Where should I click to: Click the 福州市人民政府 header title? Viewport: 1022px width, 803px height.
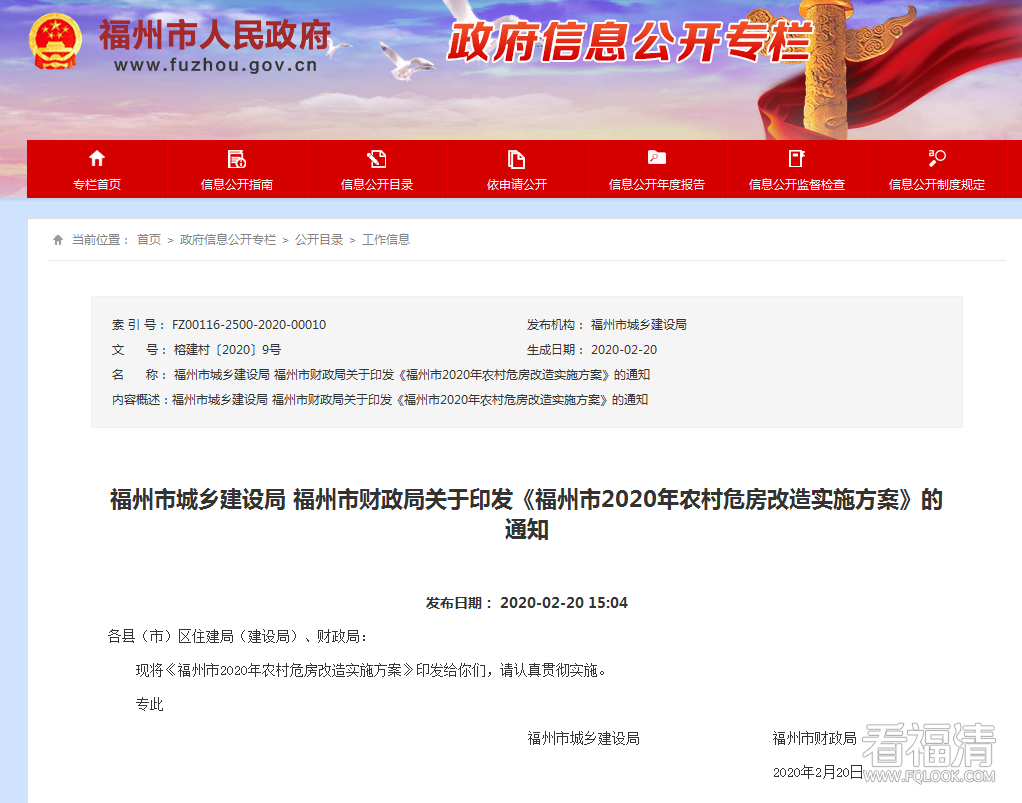coord(214,36)
